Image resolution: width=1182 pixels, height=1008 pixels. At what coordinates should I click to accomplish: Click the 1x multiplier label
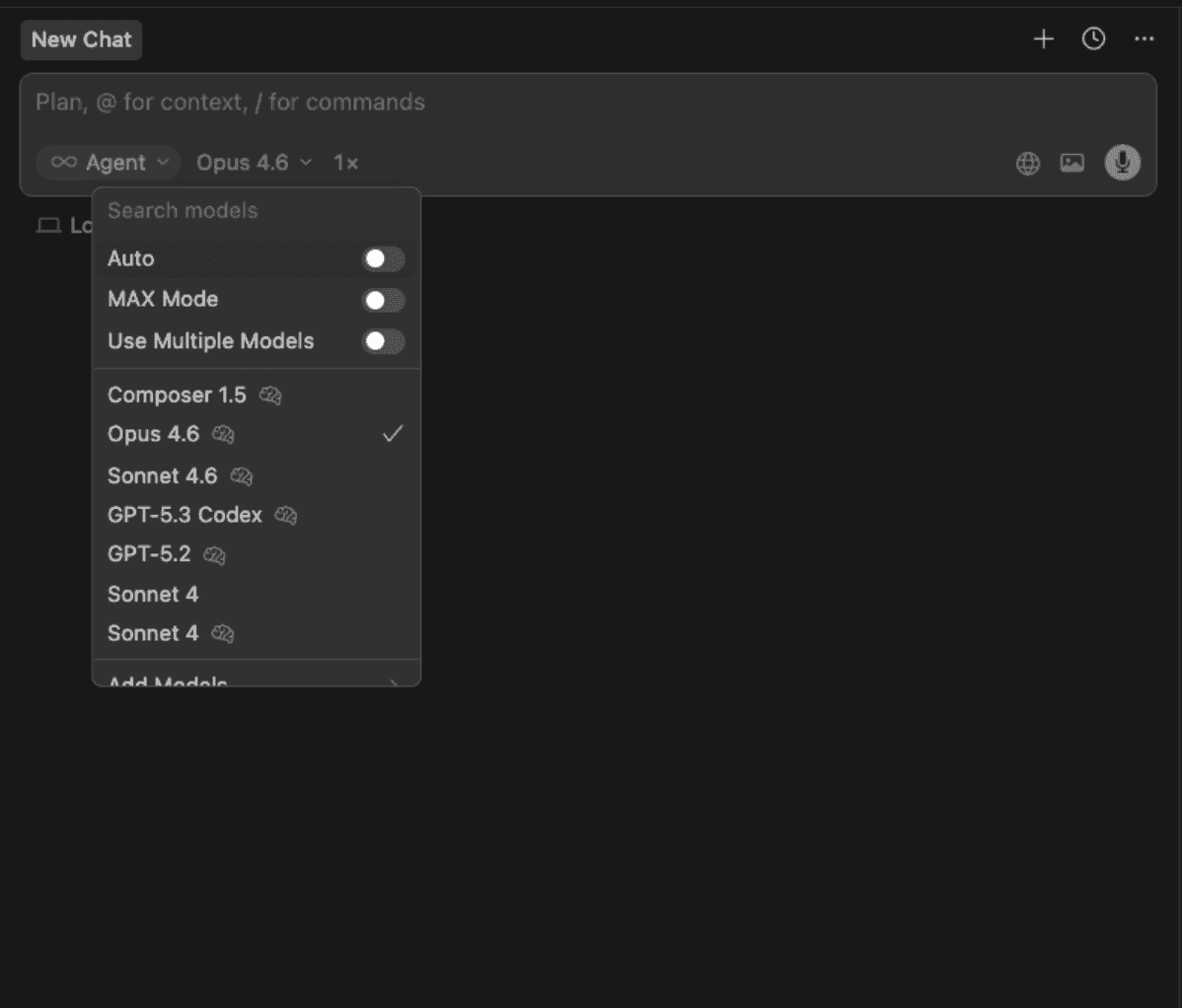[x=345, y=163]
